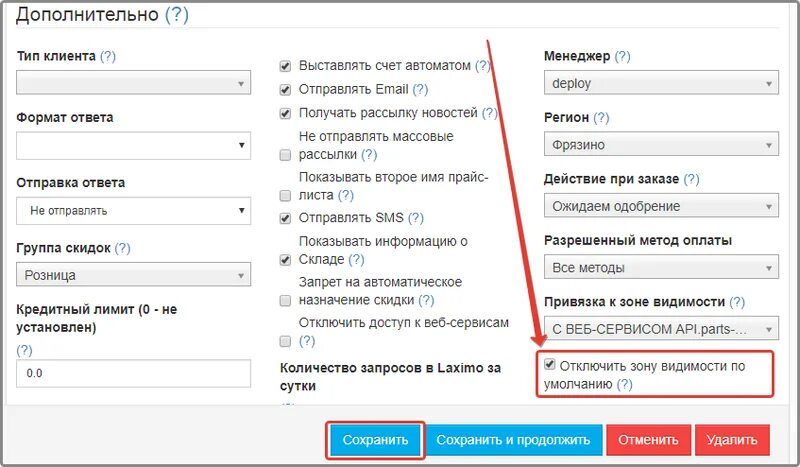Check Отключить доступ к веб-сервисам checkbox
The width and height of the screenshot is (800, 467).
(x=285, y=341)
